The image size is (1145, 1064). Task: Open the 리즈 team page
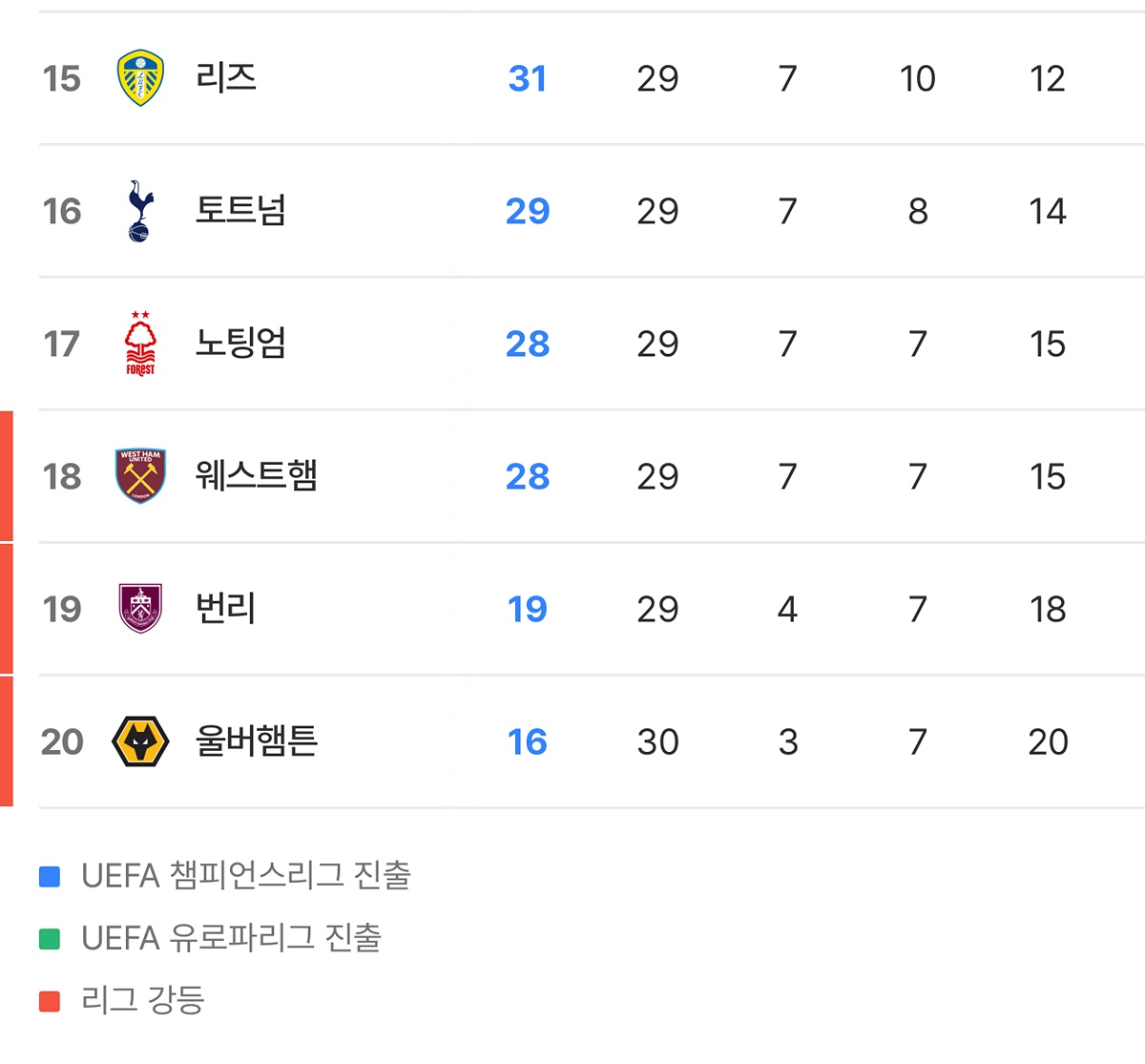[x=226, y=77]
